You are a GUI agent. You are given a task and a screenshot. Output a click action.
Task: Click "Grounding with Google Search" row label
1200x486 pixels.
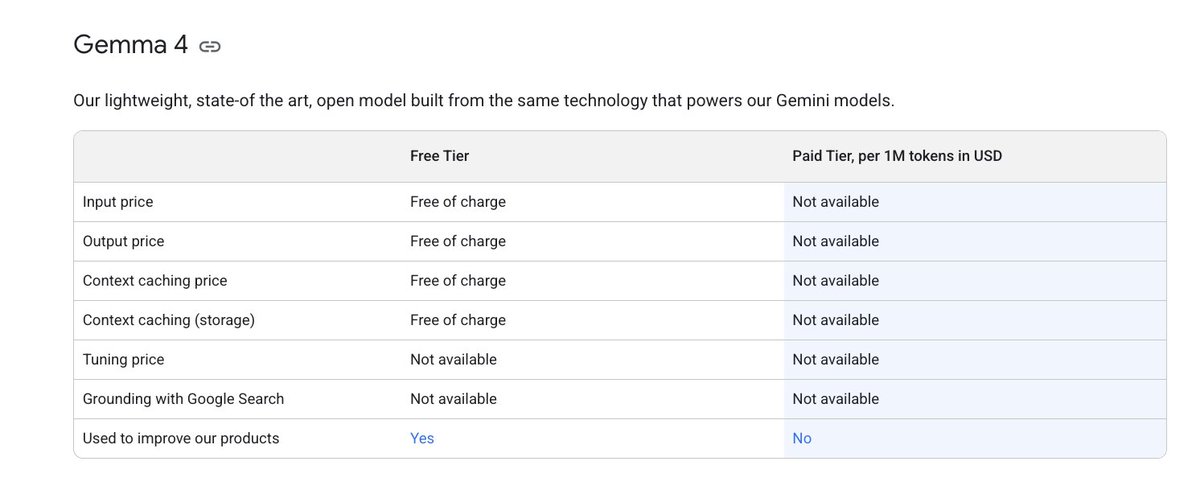click(x=184, y=399)
